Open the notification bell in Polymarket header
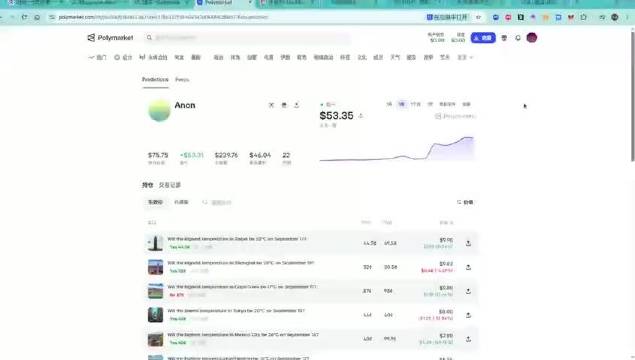This screenshot has height=360, width=635. pyautogui.click(x=518, y=38)
